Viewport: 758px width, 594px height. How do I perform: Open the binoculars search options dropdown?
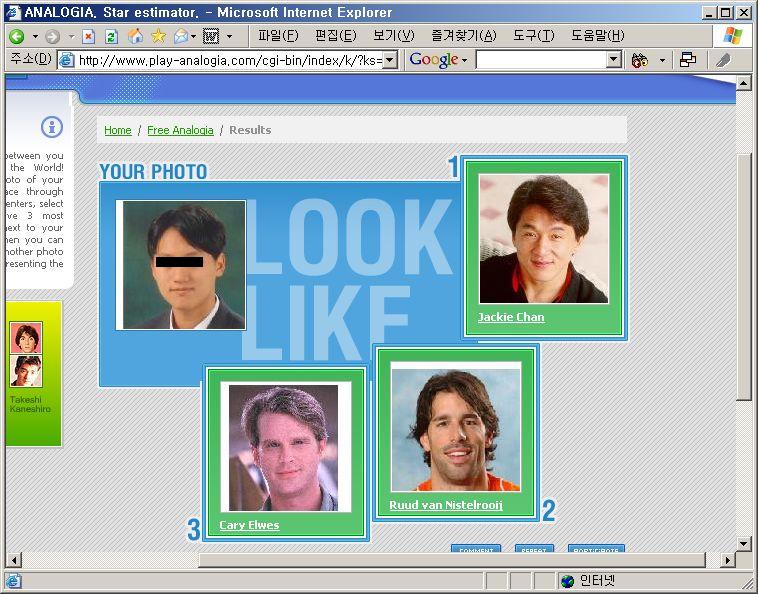tap(662, 60)
